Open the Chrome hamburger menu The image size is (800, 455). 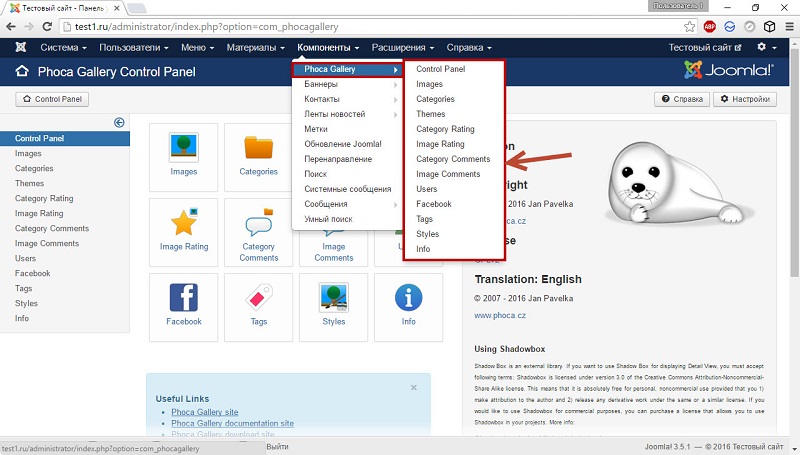tap(789, 27)
